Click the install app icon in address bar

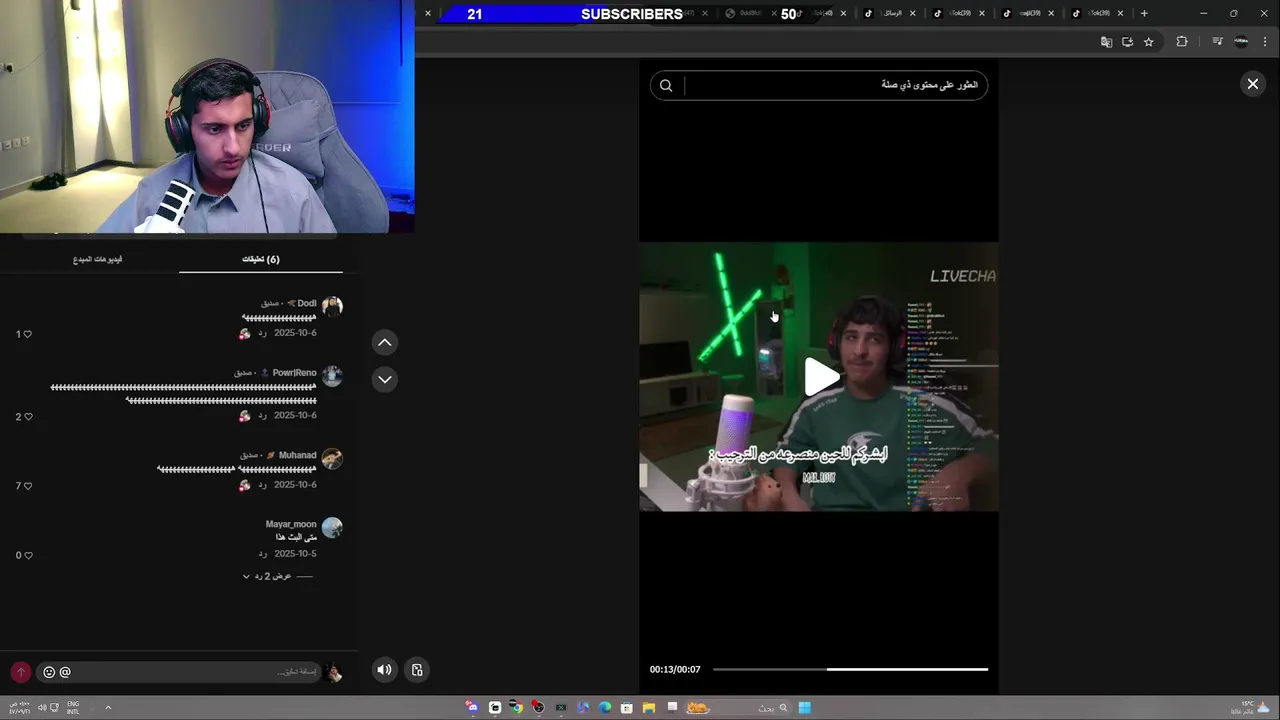coord(1127,42)
